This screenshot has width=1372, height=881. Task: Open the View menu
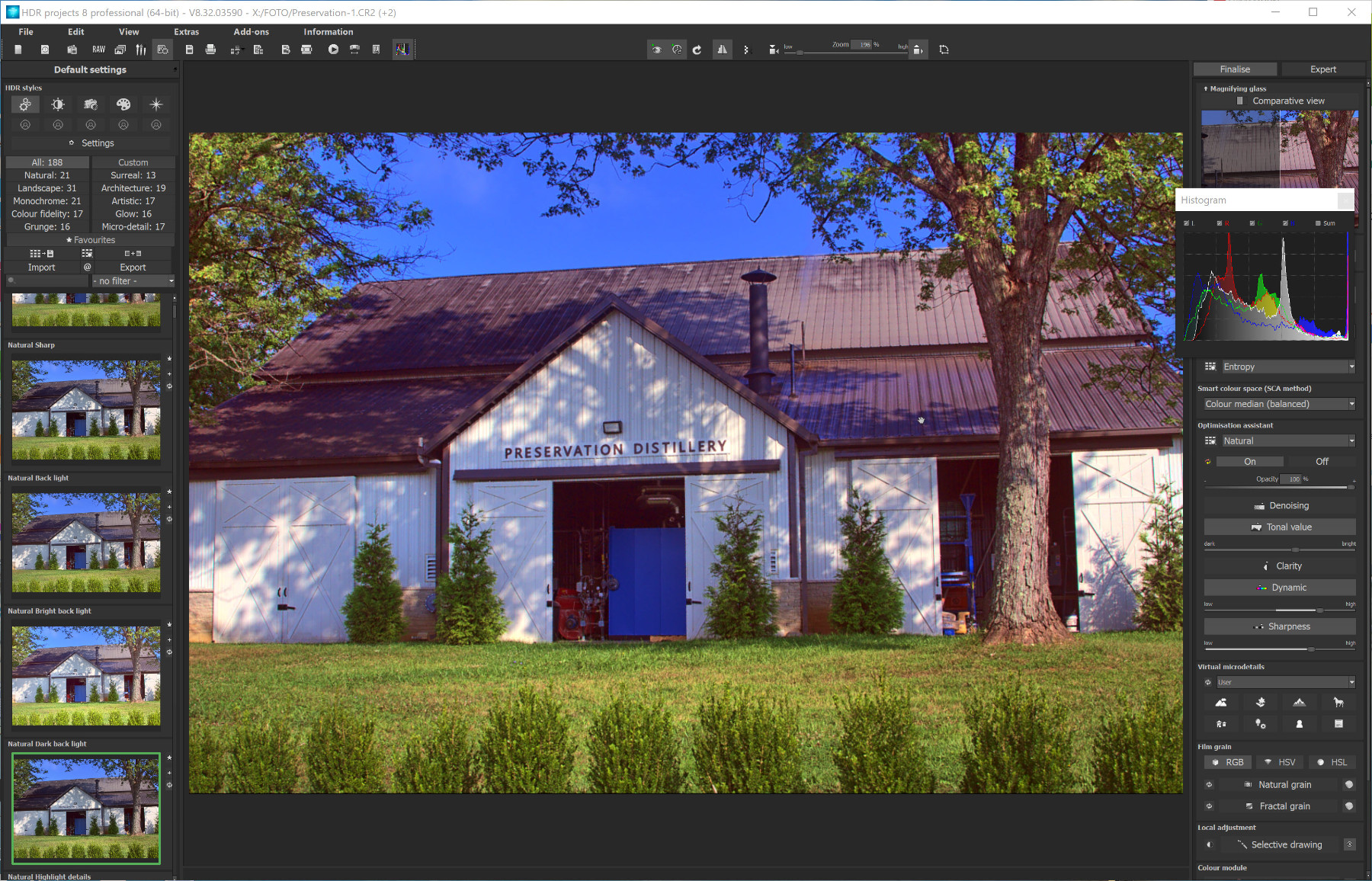point(129,32)
